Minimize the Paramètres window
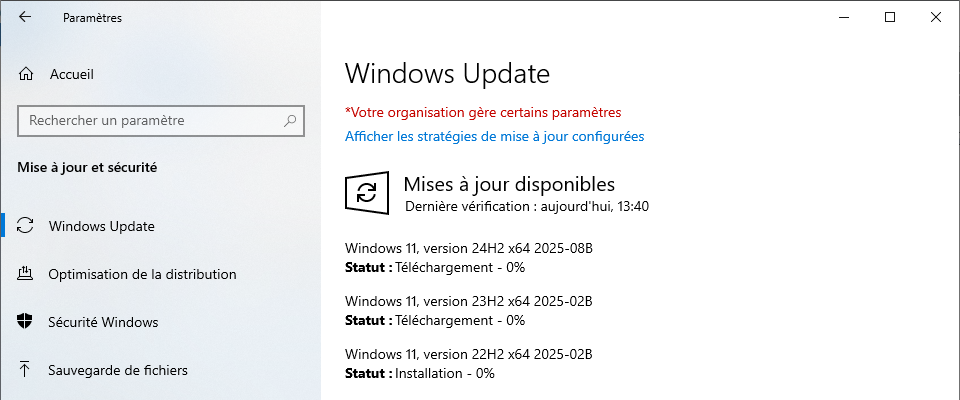Viewport: 960px width, 400px height. coord(845,18)
